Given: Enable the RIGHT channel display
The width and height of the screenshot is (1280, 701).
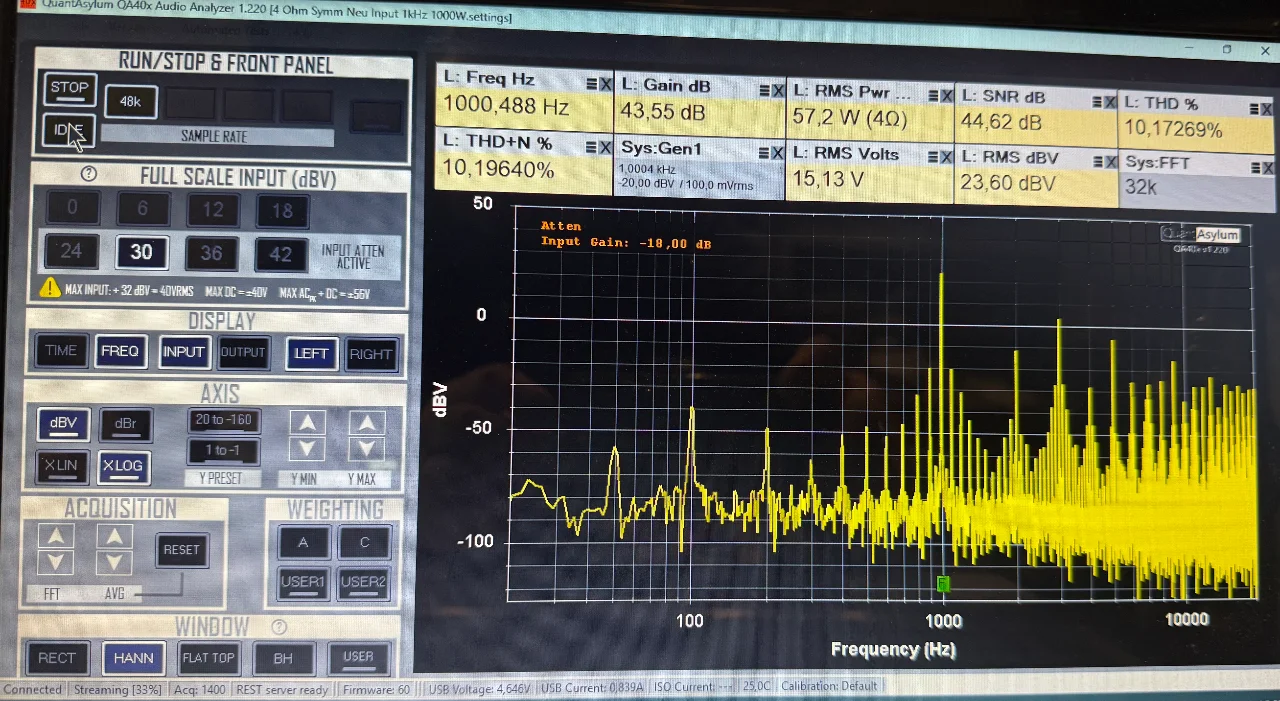Looking at the screenshot, I should click(370, 354).
